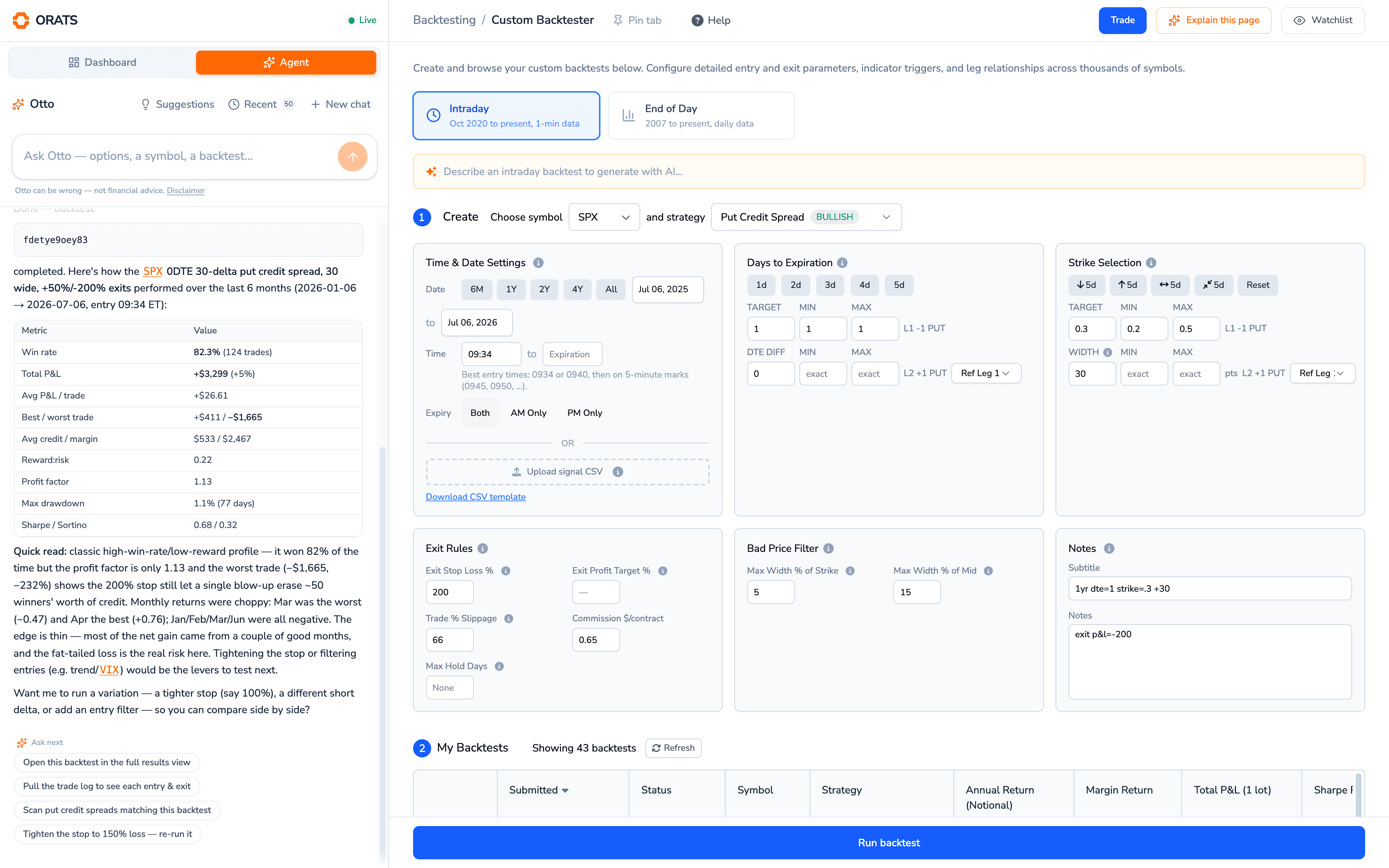Open the Ref Leg dropdown in Strike Selection

[x=1322, y=373]
